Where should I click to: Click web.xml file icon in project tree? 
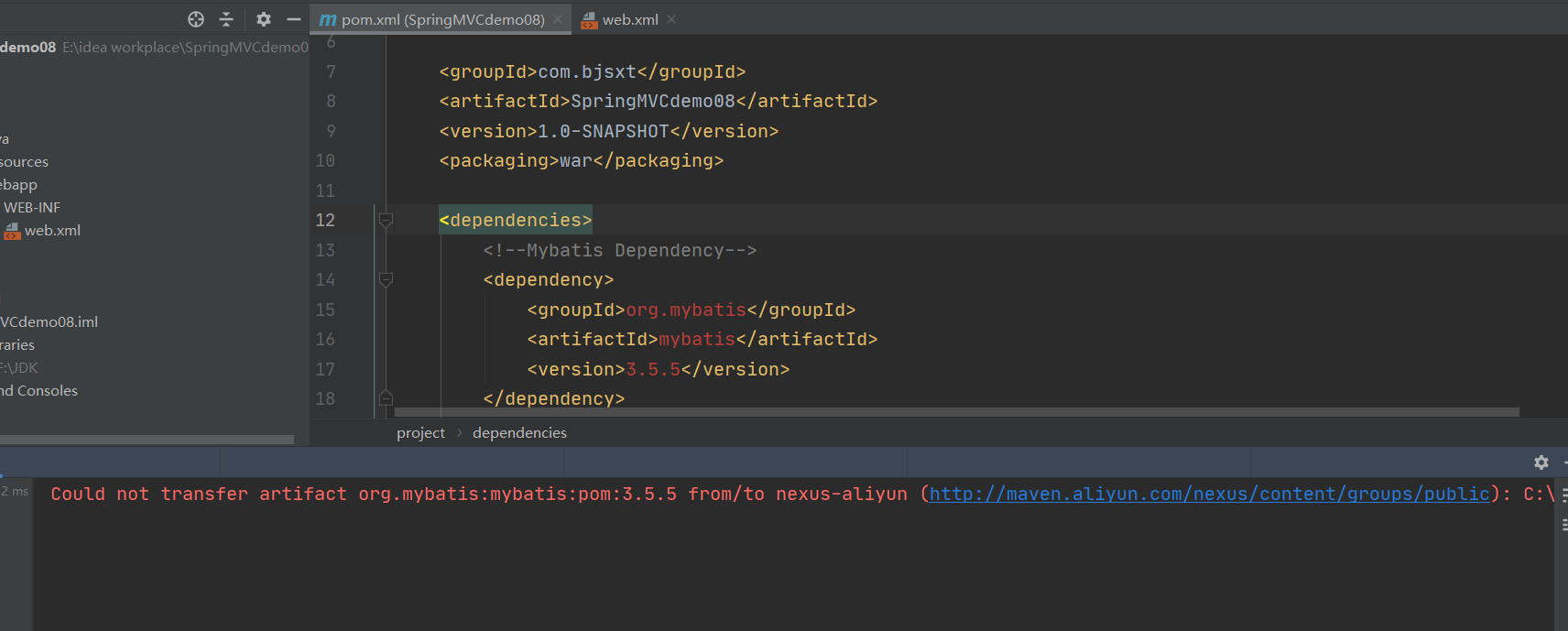click(13, 231)
